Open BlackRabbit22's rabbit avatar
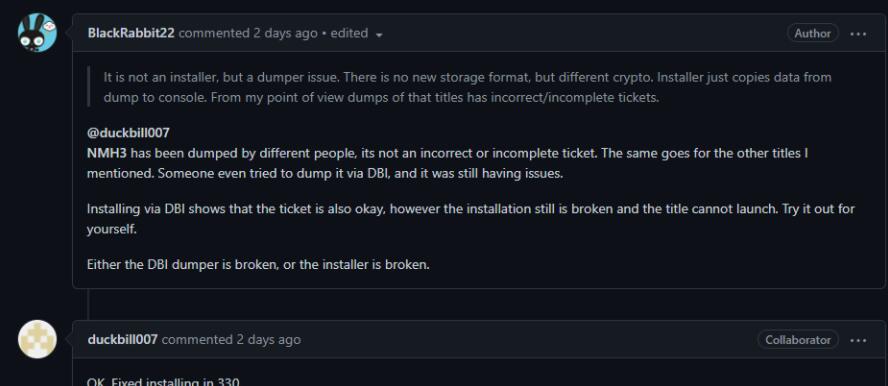The image size is (888, 386). click(37, 33)
